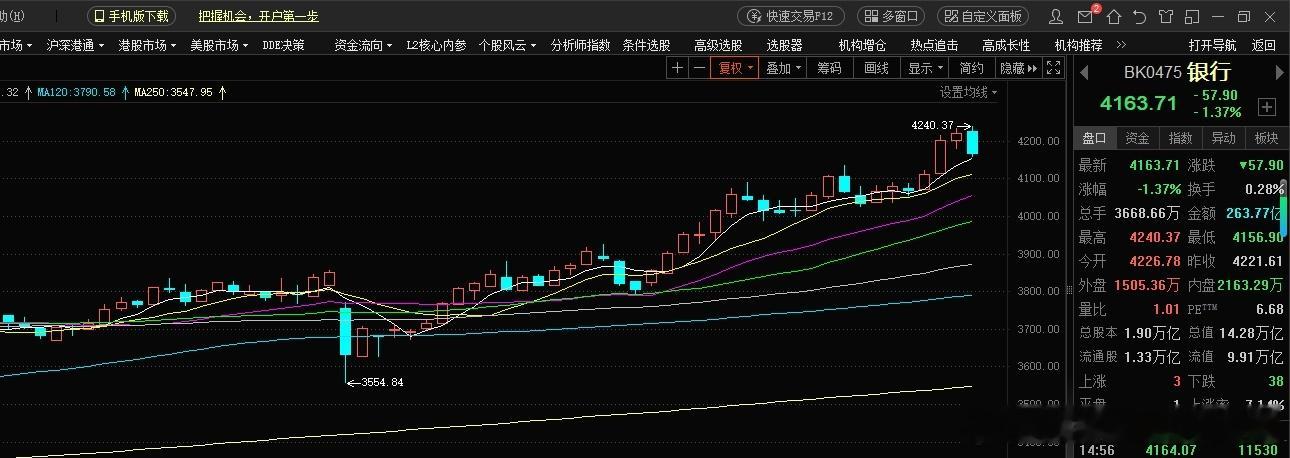
Task: Toggle 画线 drawing tools
Action: (x=876, y=68)
